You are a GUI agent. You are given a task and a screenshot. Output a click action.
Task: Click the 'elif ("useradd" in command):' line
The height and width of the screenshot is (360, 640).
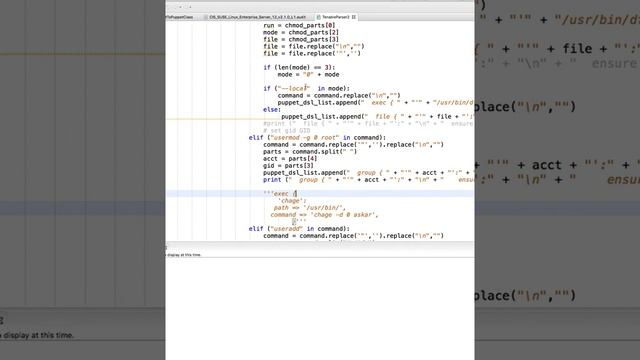[x=299, y=229]
